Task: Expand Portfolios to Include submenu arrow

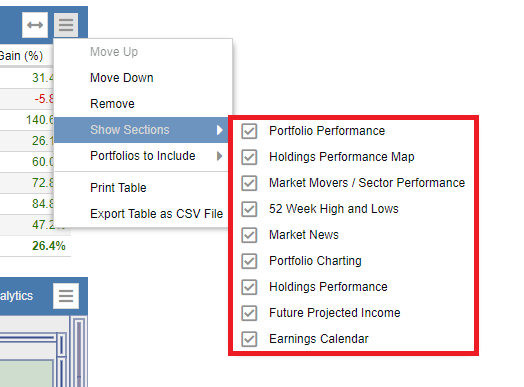Action: pos(219,156)
